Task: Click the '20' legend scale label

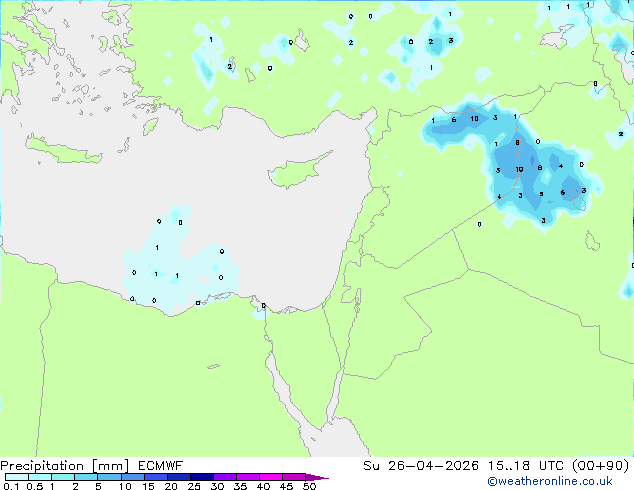Action: click(171, 486)
